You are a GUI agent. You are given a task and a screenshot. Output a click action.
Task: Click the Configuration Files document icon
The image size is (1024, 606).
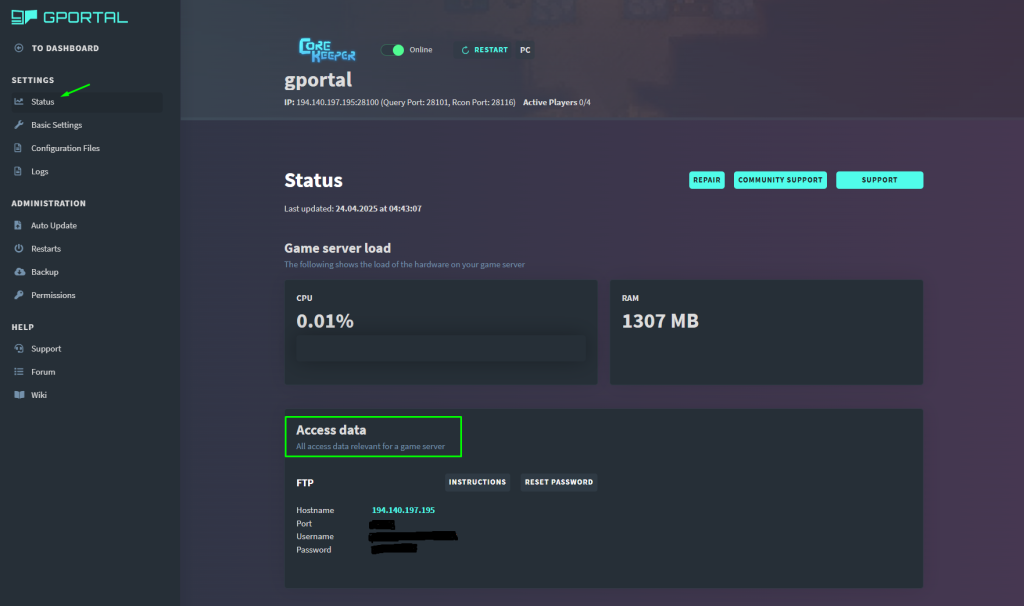coord(18,148)
